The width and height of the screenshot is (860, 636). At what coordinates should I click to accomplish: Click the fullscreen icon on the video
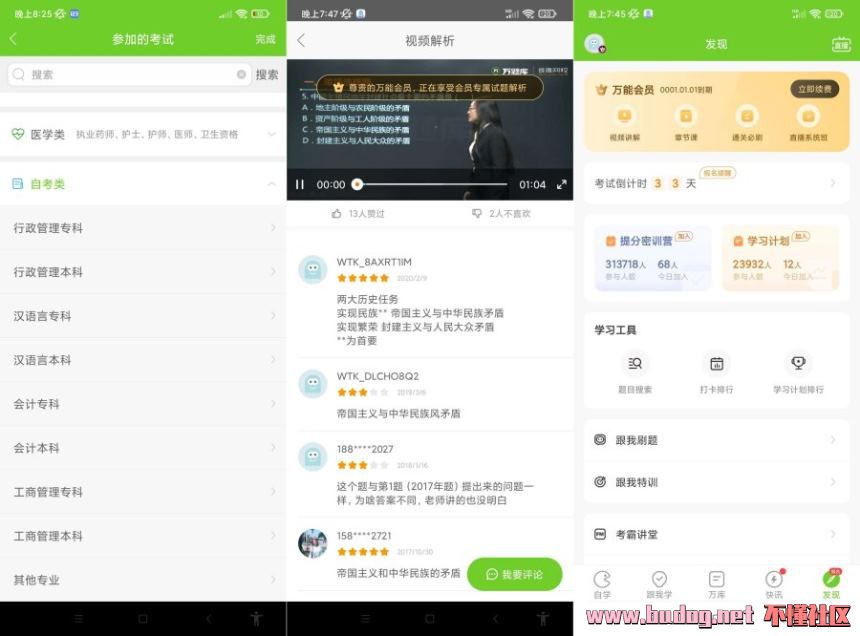pyautogui.click(x=561, y=185)
